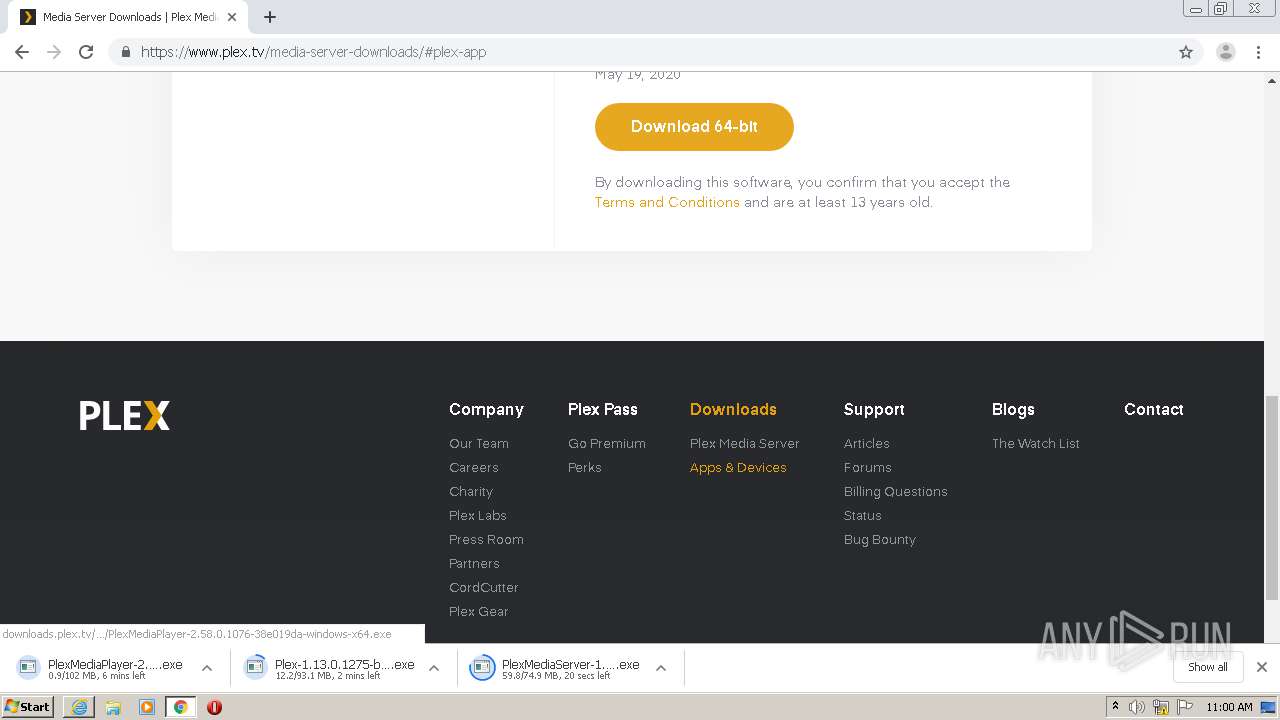Open the Go Premium link

pos(607,443)
